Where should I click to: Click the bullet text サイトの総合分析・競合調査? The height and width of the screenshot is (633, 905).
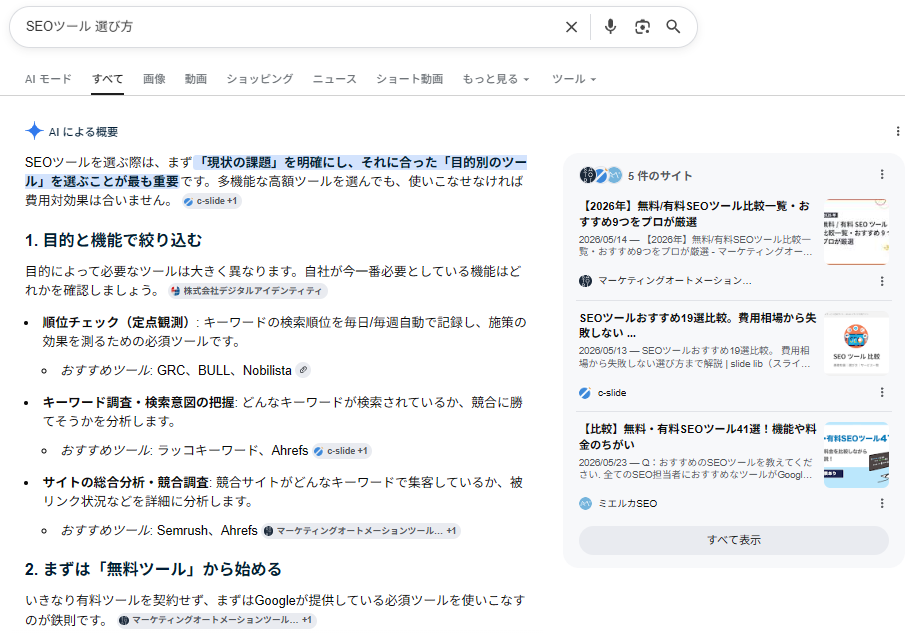point(126,482)
